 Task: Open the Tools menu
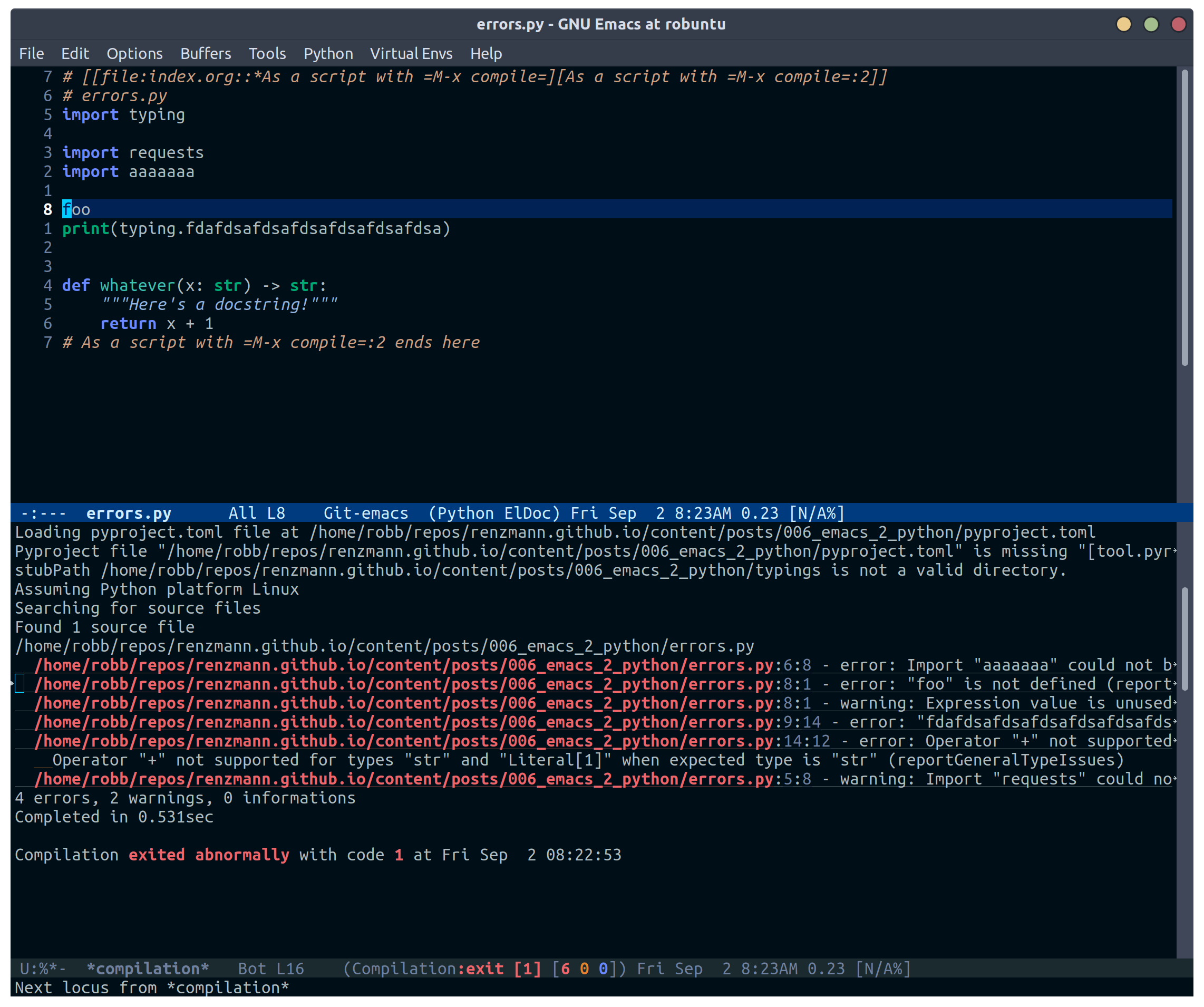pos(267,53)
